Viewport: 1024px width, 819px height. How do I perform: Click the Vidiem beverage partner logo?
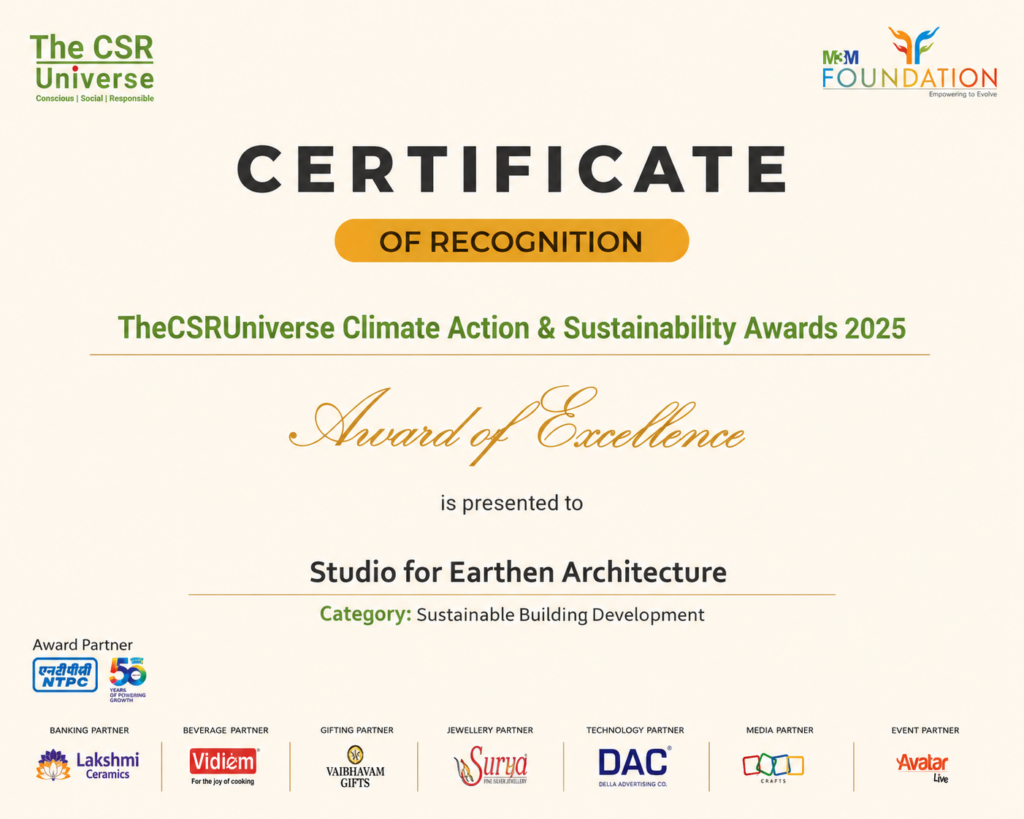[224, 766]
